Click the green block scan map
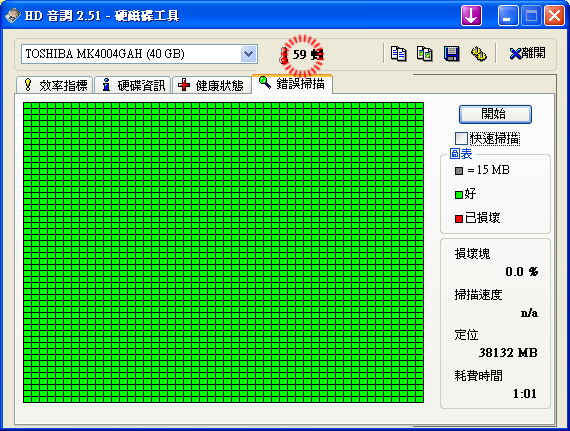 [x=224, y=253]
